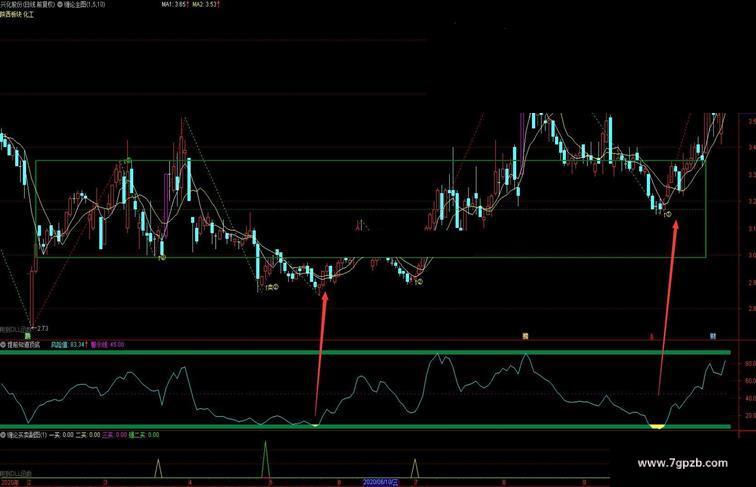Click the 20.00 level on the oscillator scale
This screenshot has width=756, height=487.
click(x=750, y=416)
